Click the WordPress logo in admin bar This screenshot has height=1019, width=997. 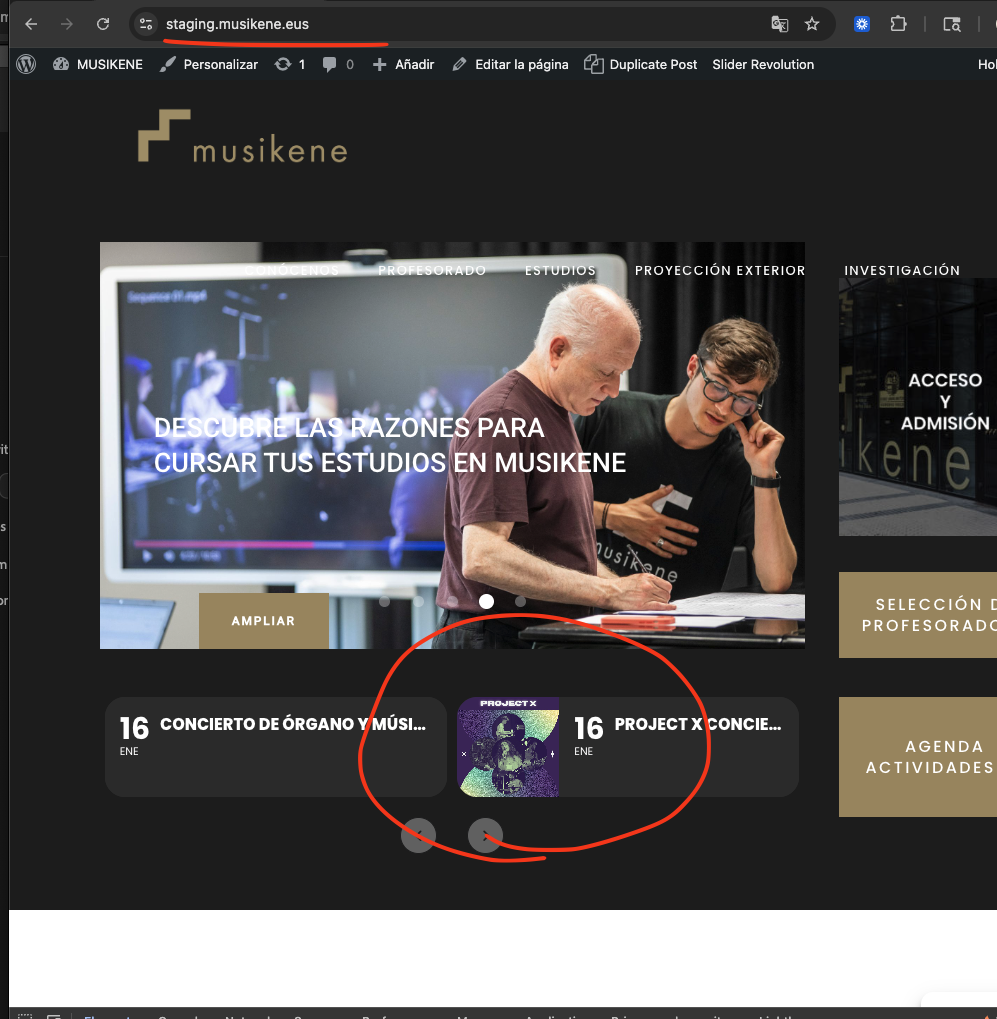(x=26, y=64)
